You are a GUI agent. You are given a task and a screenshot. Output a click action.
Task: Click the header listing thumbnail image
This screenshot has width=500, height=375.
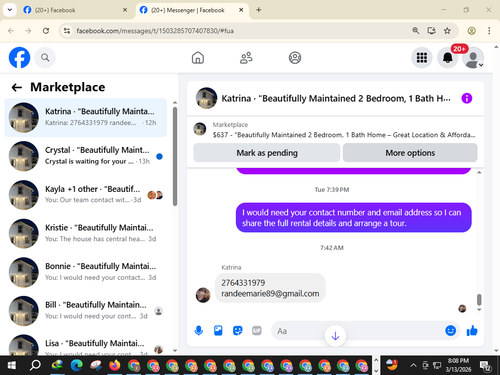click(x=206, y=98)
